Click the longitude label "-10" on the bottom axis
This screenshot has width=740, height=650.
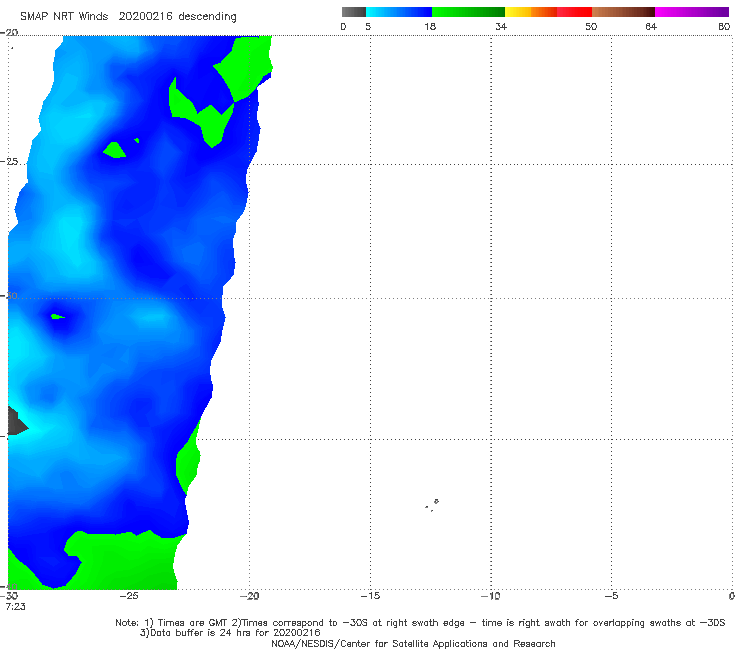coord(490,596)
